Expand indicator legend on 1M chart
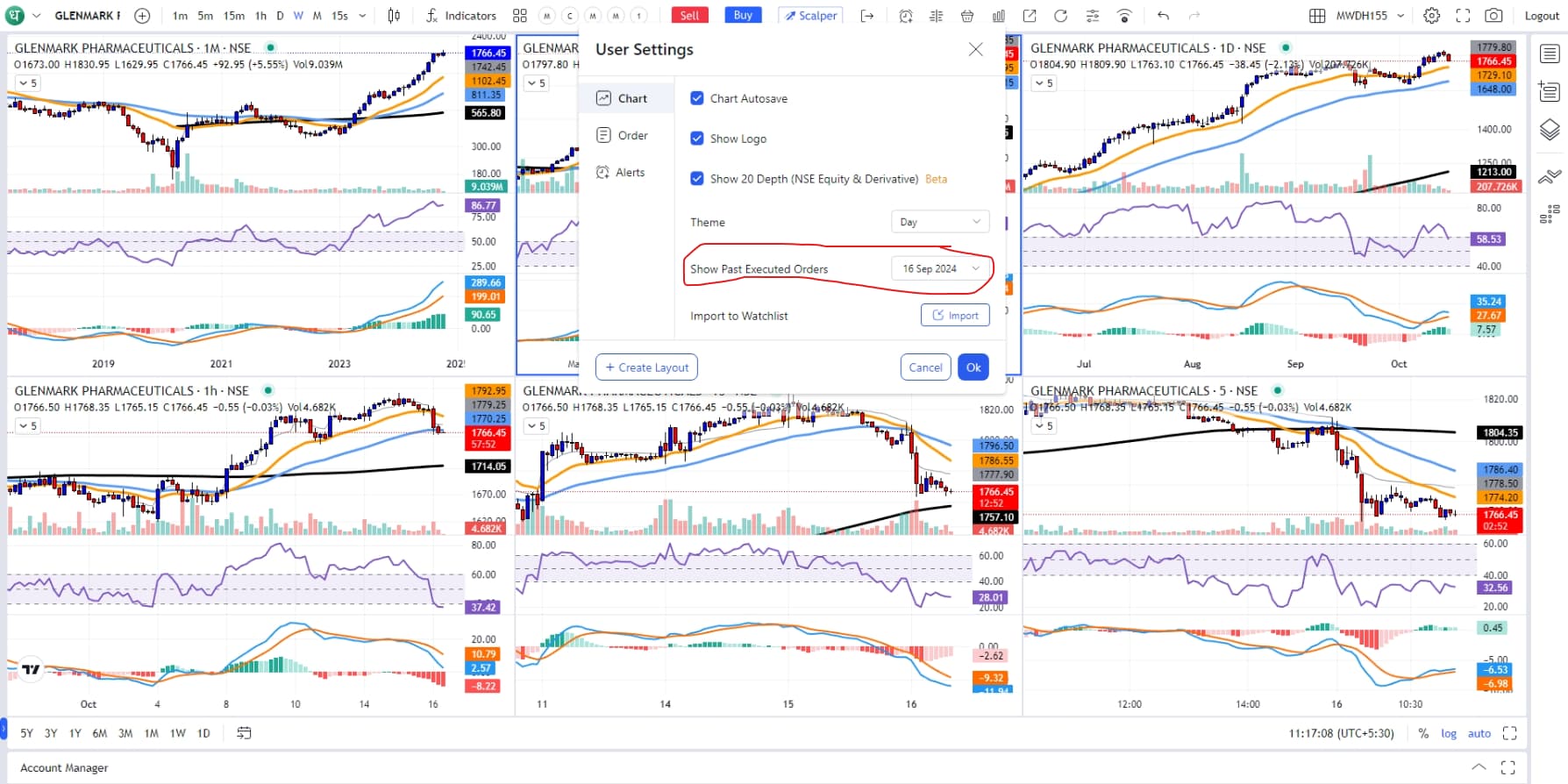The width and height of the screenshot is (1568, 784). tap(28, 83)
